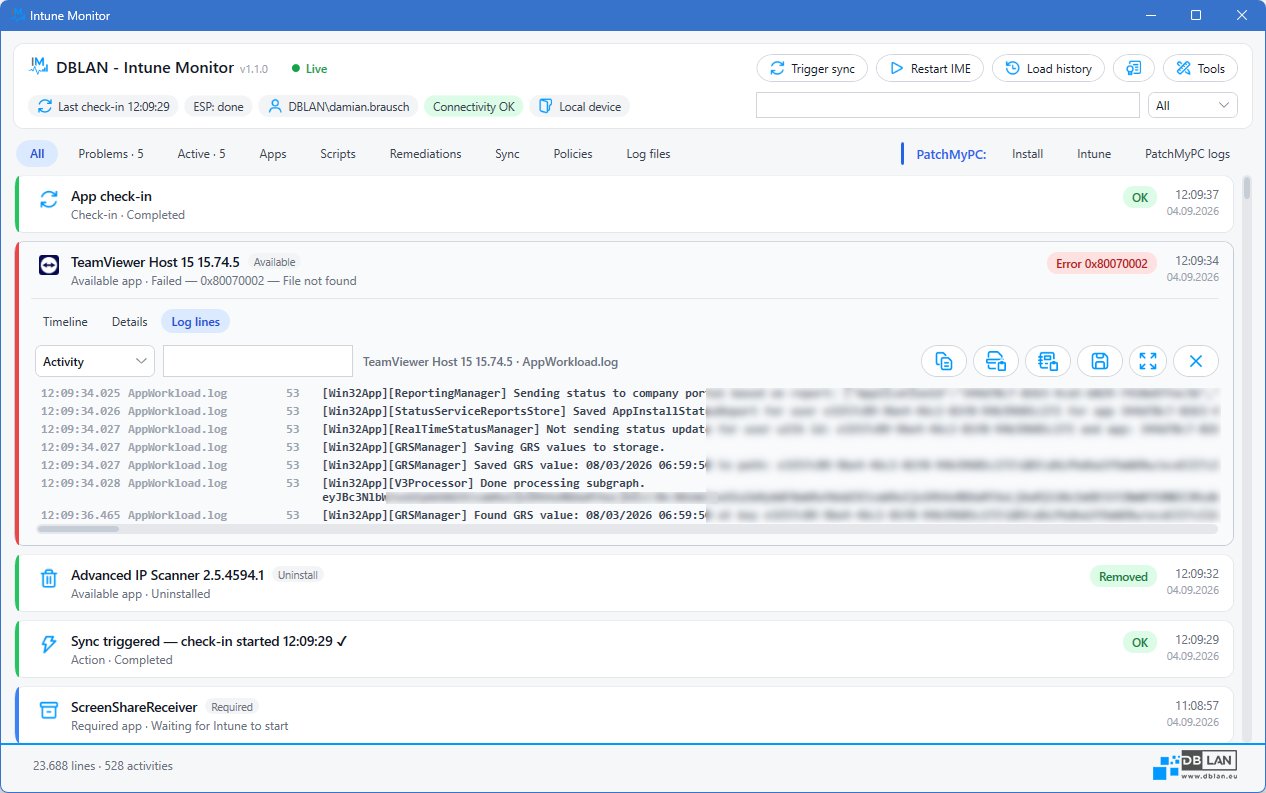Click the save log to disk icon
This screenshot has height=793, width=1266.
click(1099, 361)
